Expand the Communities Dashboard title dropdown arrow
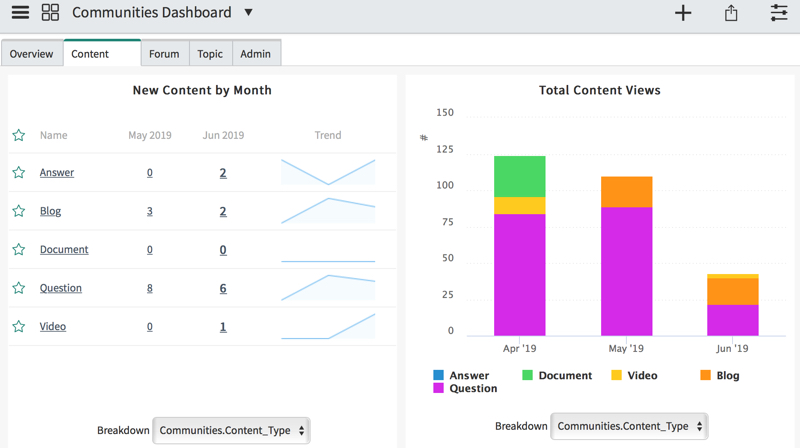 point(248,12)
